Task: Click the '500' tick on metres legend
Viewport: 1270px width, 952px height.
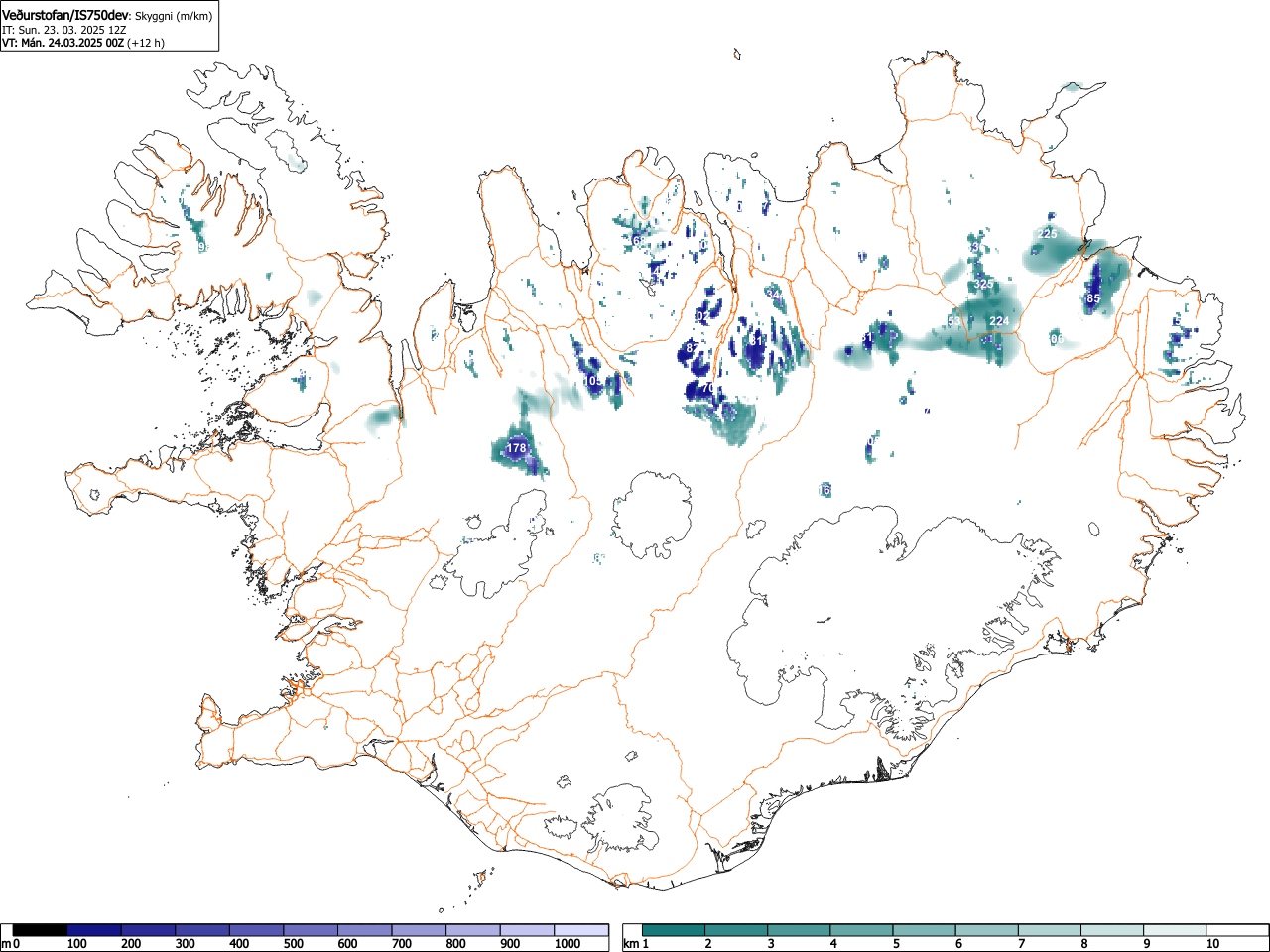Action: tap(293, 944)
